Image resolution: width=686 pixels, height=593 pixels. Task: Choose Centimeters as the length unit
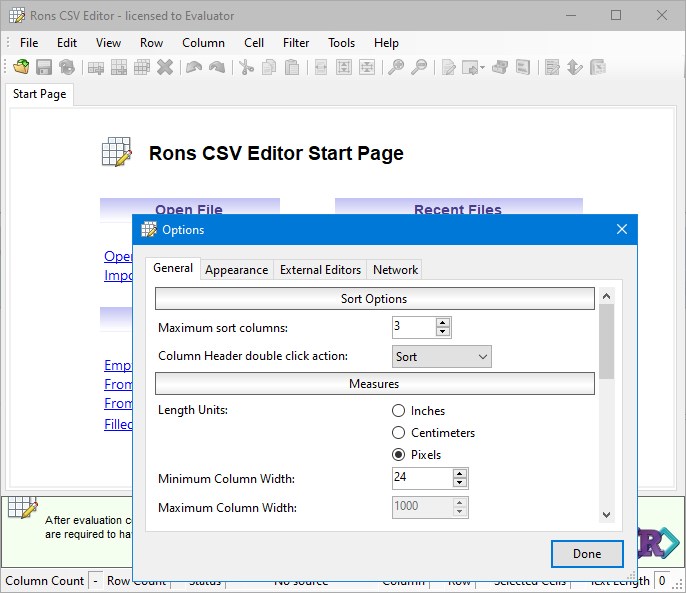[399, 433]
